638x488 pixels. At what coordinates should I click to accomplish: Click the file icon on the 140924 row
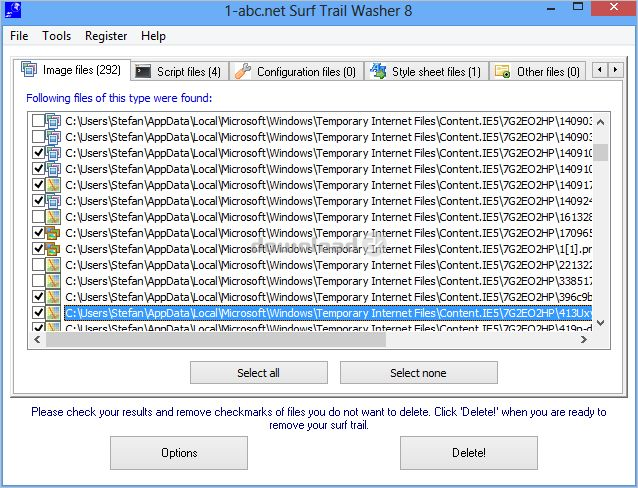pyautogui.click(x=53, y=201)
